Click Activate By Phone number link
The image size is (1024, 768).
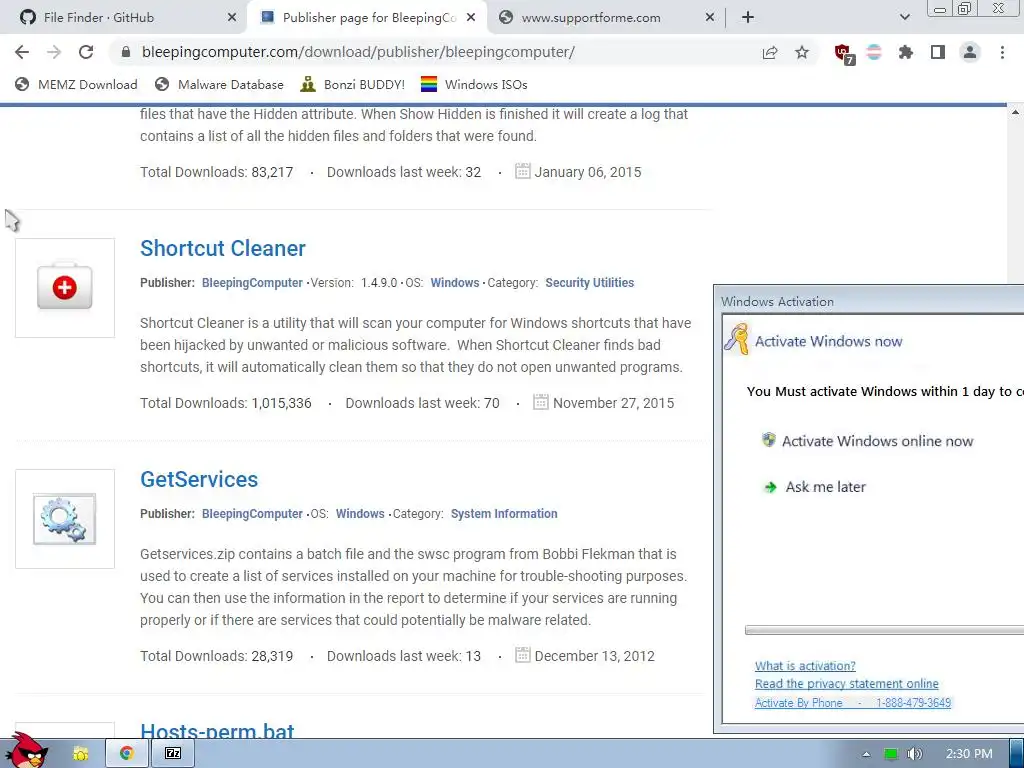(x=853, y=703)
